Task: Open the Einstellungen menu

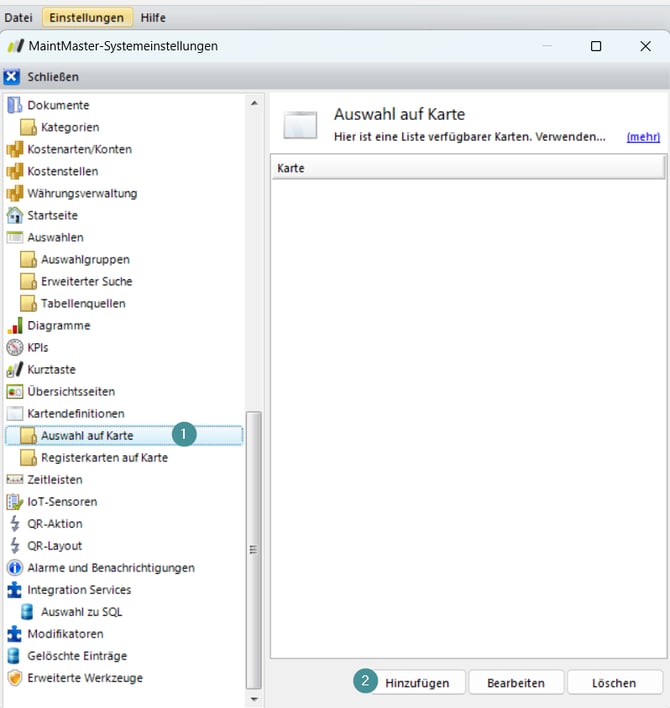Action: (87, 18)
